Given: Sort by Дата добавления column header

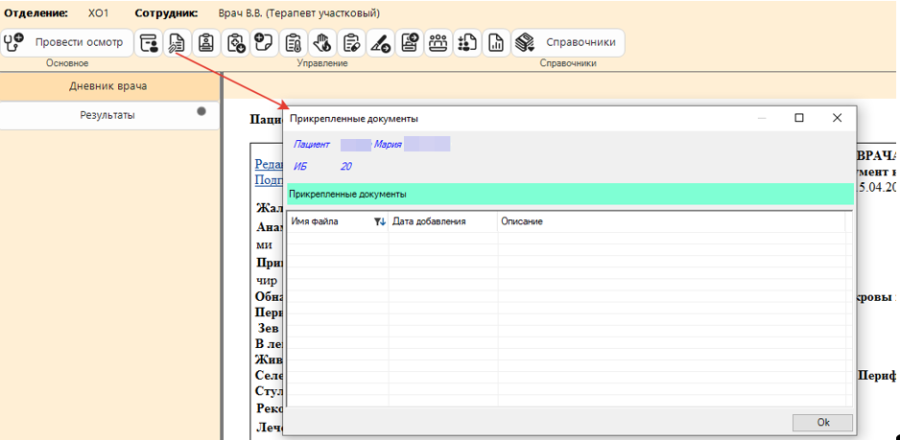Looking at the screenshot, I should (443, 221).
